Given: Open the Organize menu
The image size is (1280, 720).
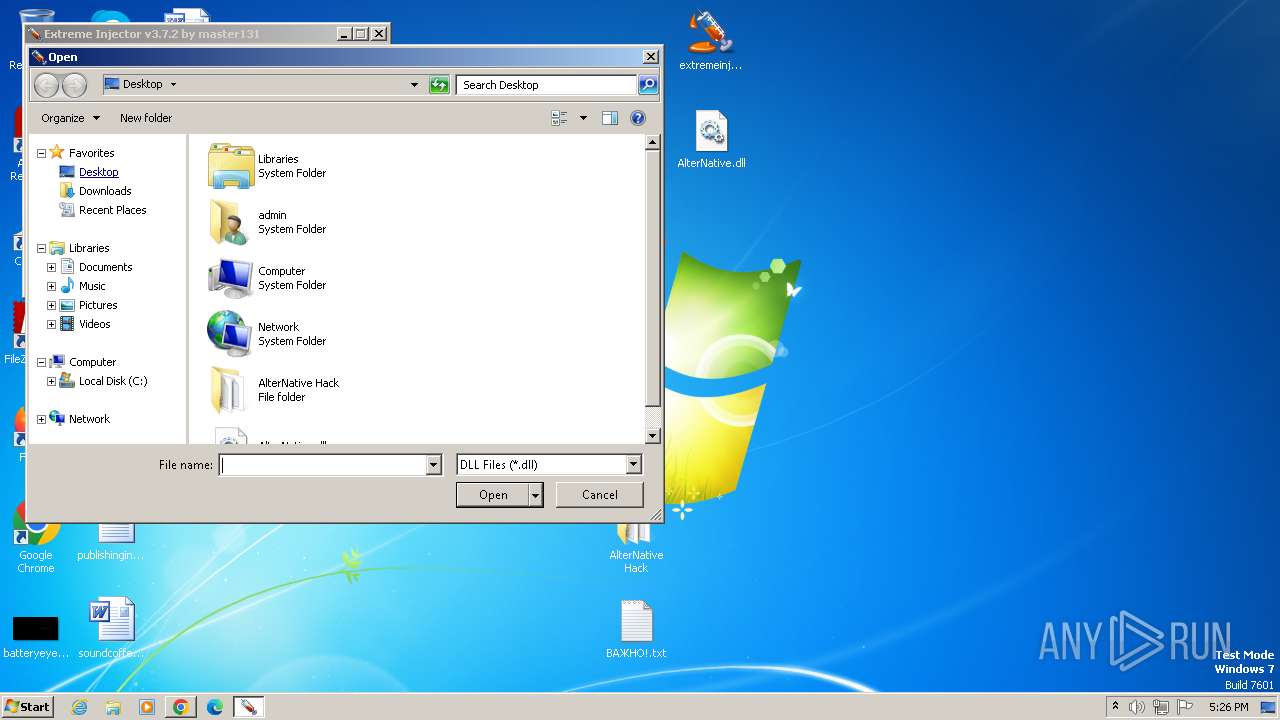Looking at the screenshot, I should point(70,118).
